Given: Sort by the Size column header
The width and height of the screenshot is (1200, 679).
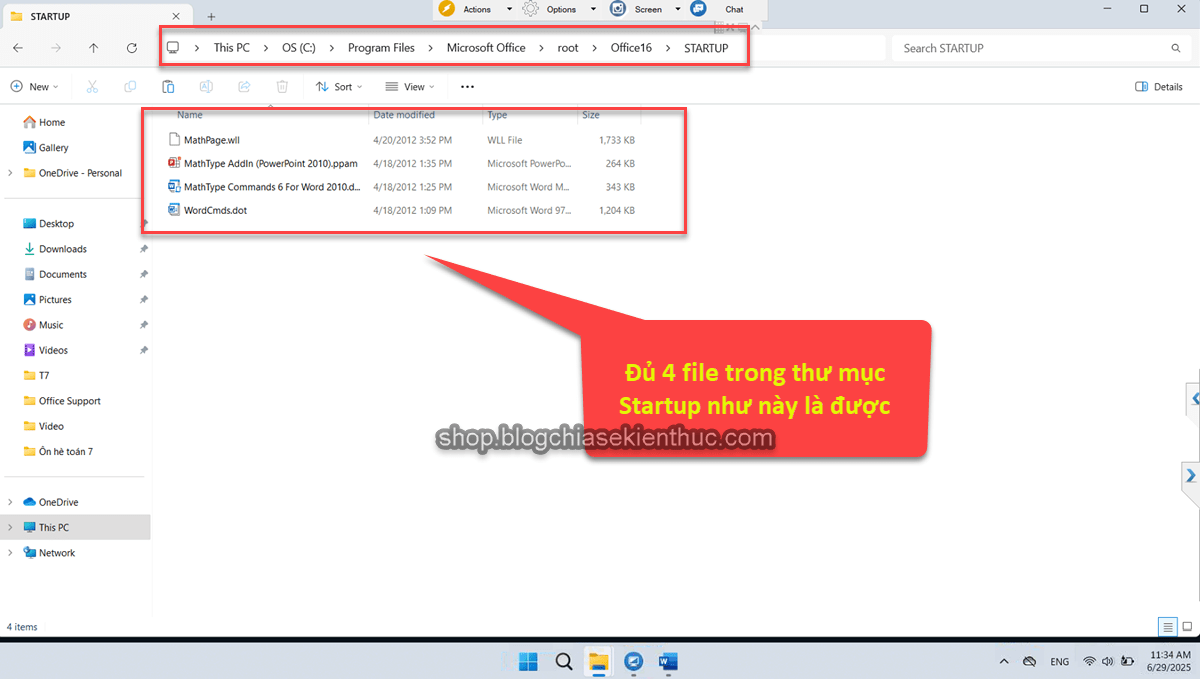Looking at the screenshot, I should (591, 115).
